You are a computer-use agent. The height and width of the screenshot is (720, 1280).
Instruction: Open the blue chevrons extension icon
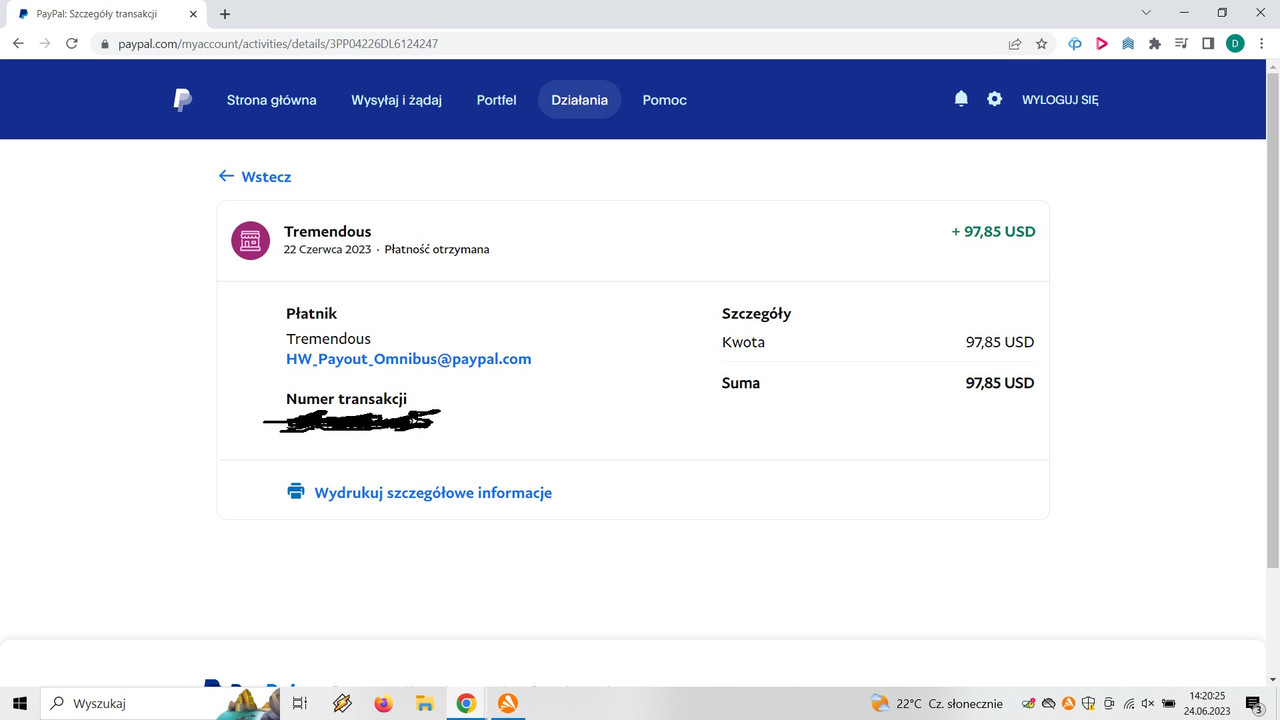tap(1128, 44)
